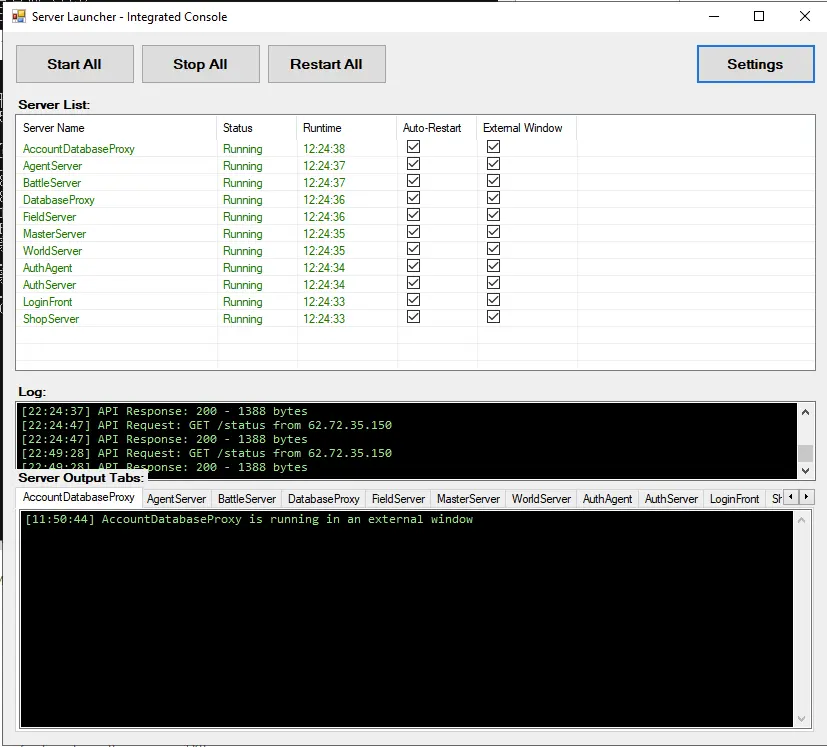Select the AuthAgent row name

pos(47,268)
